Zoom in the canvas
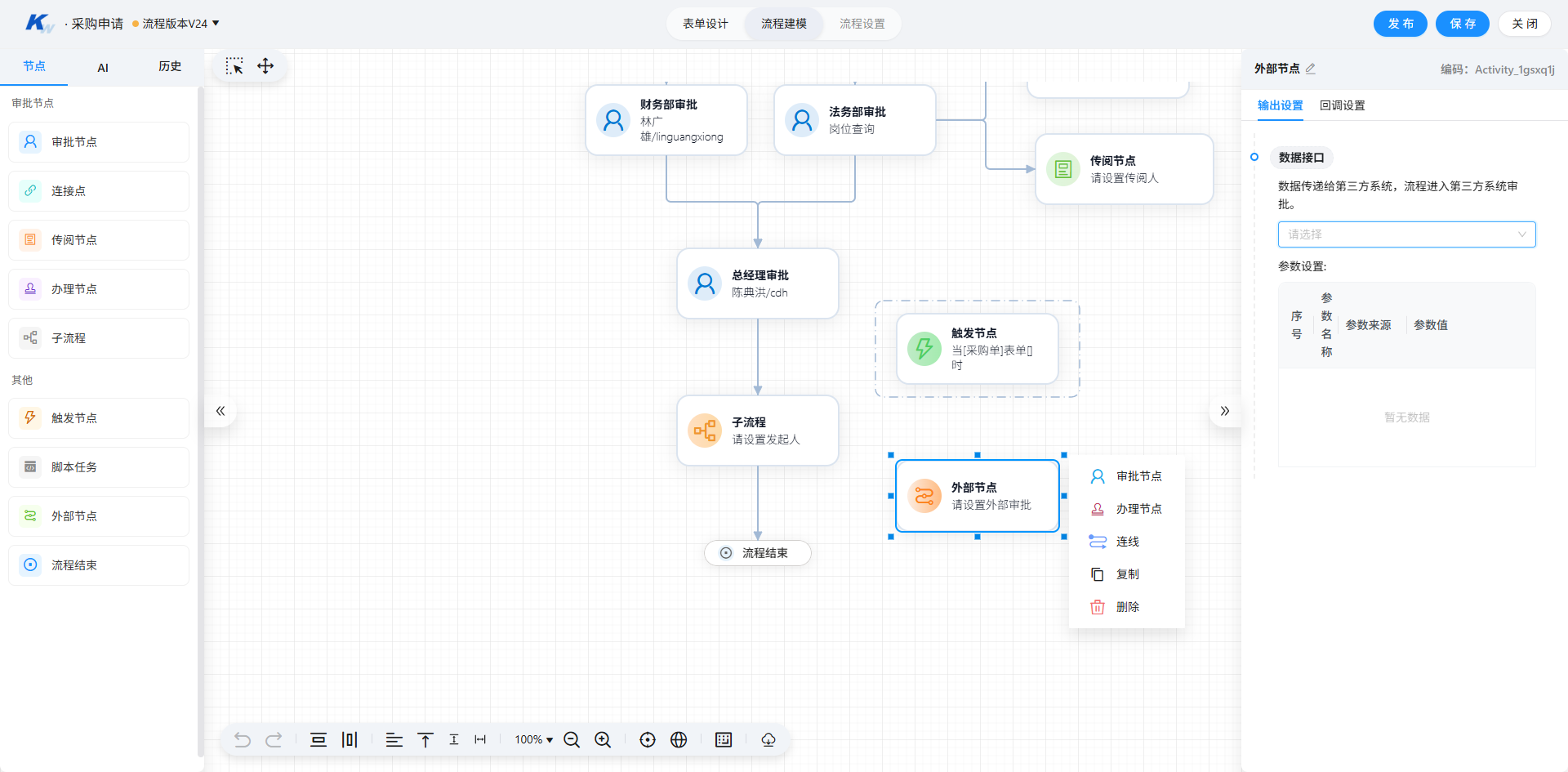The width and height of the screenshot is (1568, 772). tap(603, 740)
